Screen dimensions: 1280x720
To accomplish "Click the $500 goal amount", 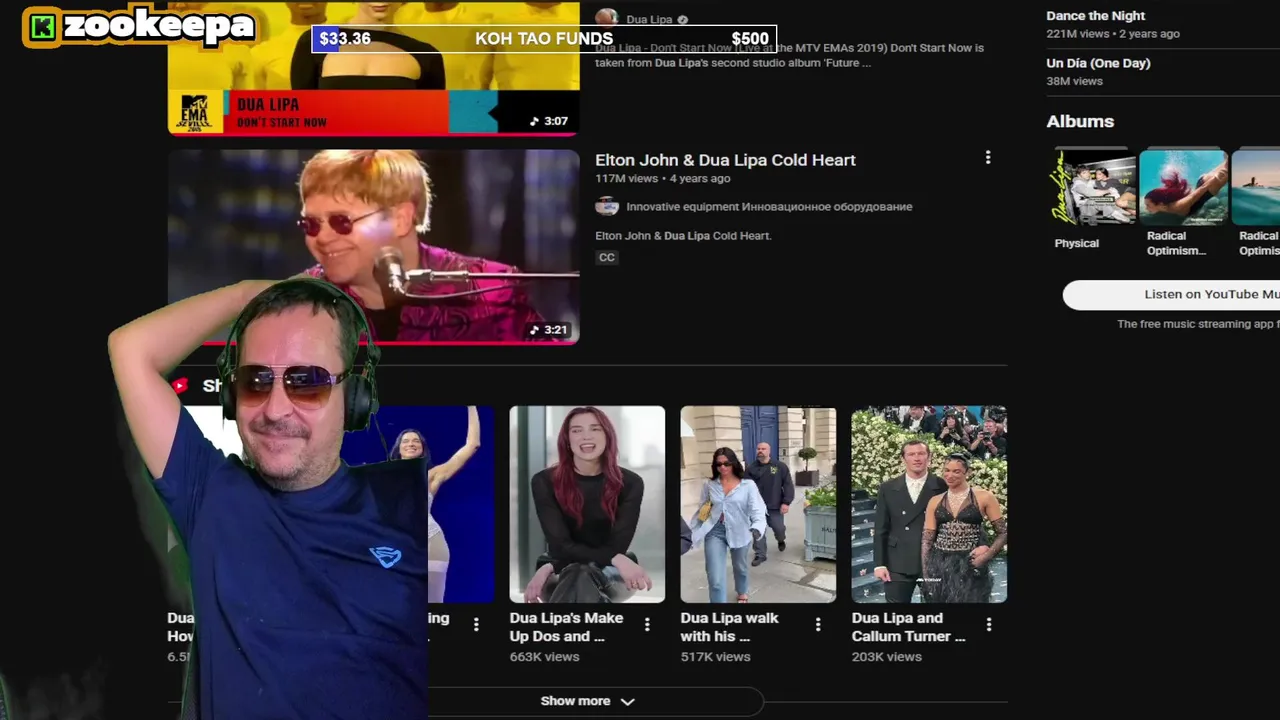I will pyautogui.click(x=750, y=39).
